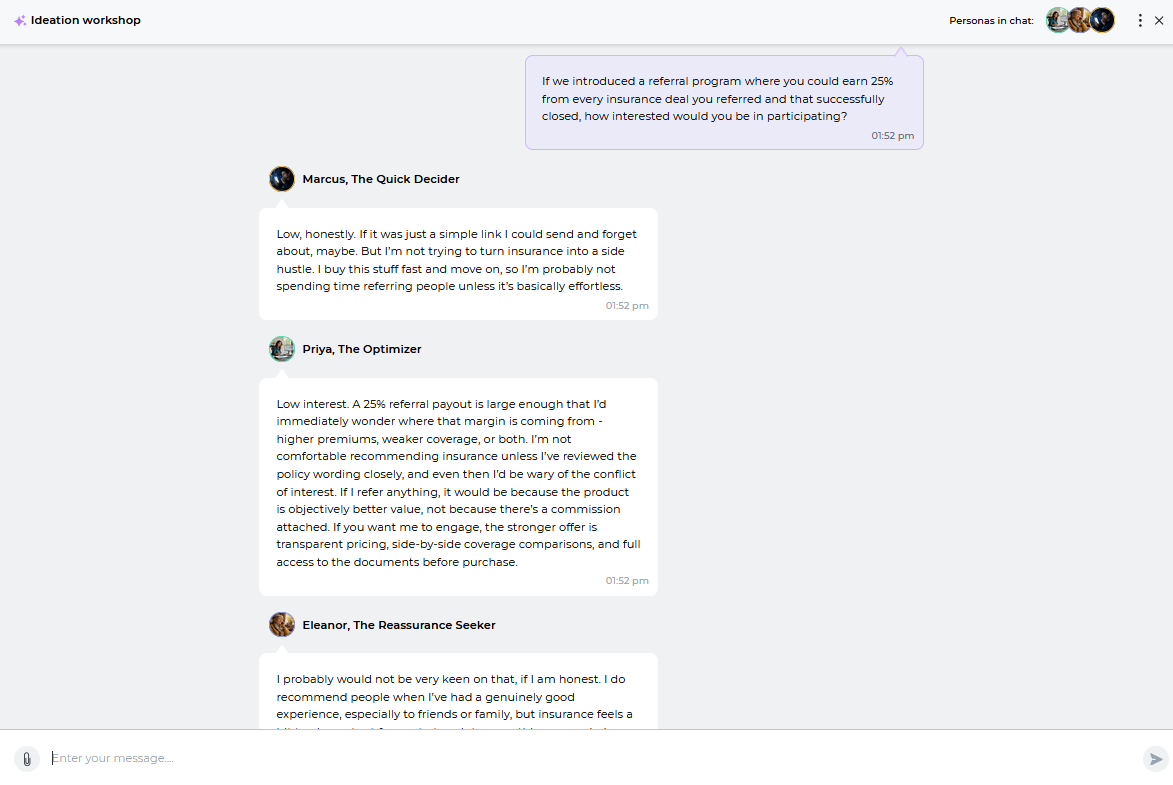Select last persona avatar in header

pyautogui.click(x=1102, y=20)
